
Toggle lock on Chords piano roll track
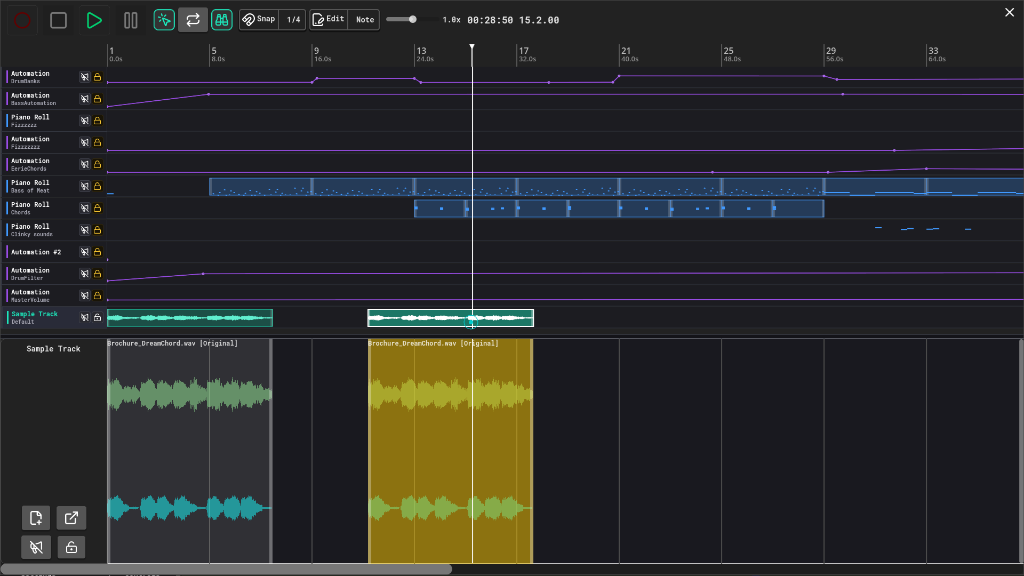[97, 208]
